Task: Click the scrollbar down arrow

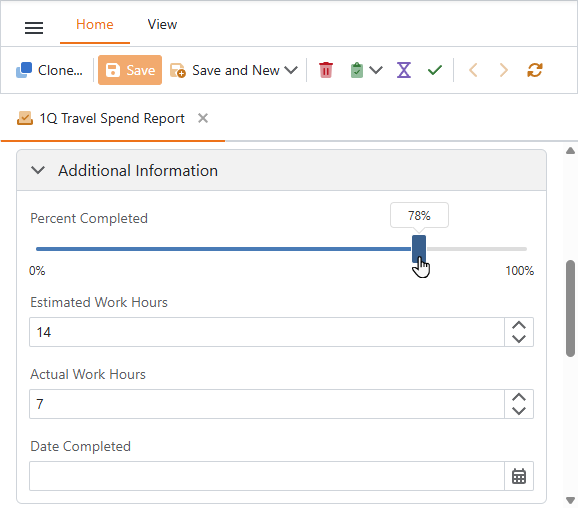Action: 570,500
